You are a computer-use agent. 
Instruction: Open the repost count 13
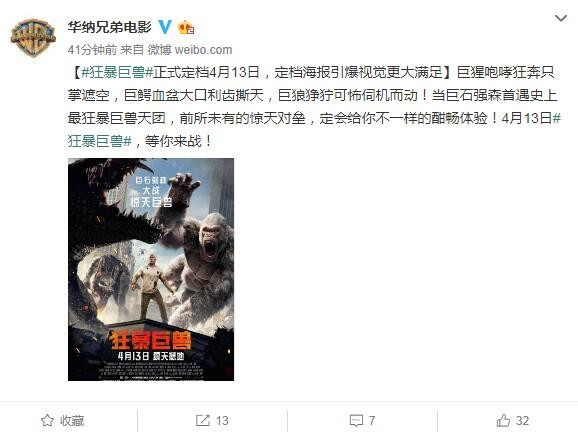222,421
